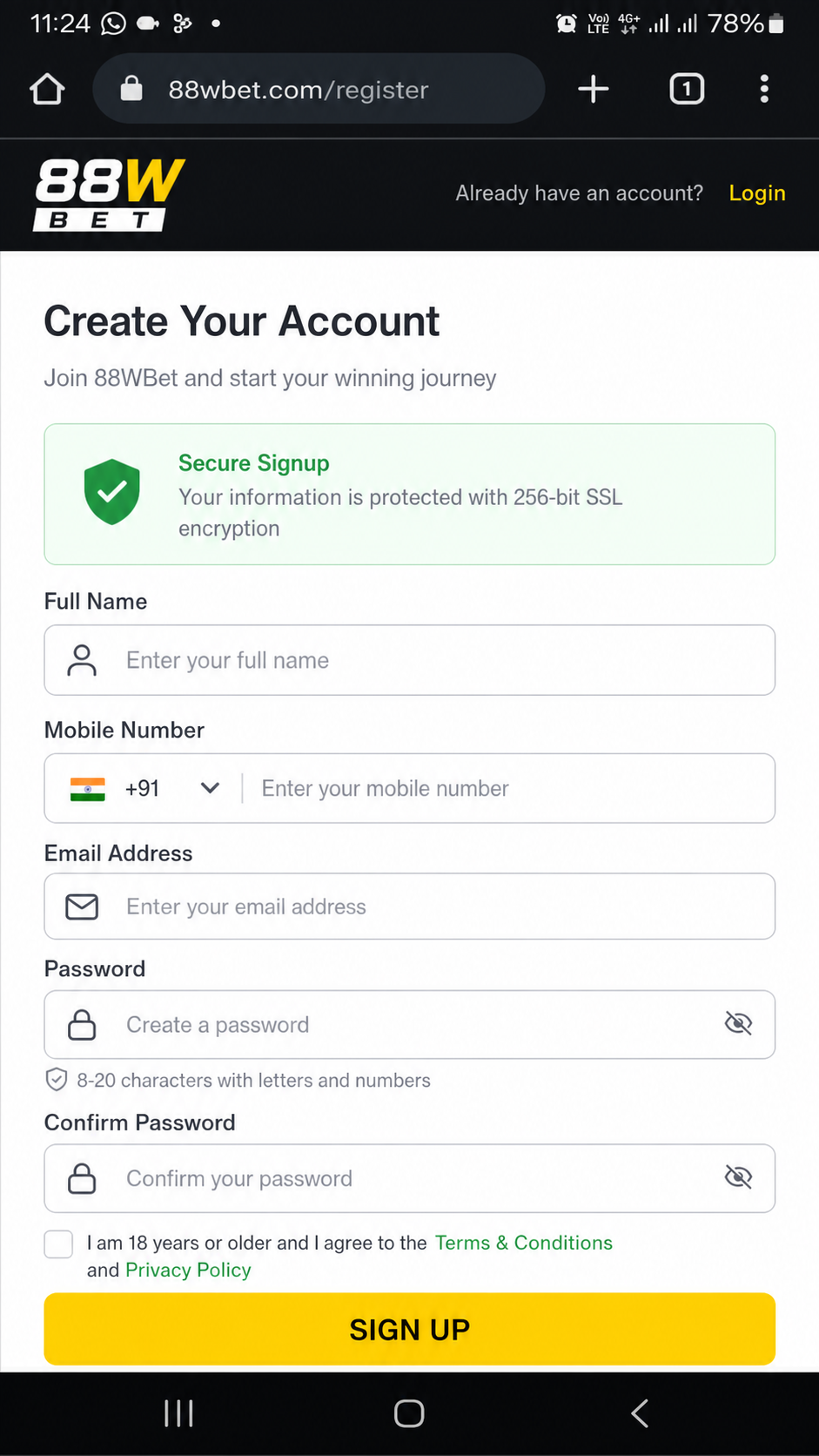Open the tab switcher showing 1

[x=687, y=89]
